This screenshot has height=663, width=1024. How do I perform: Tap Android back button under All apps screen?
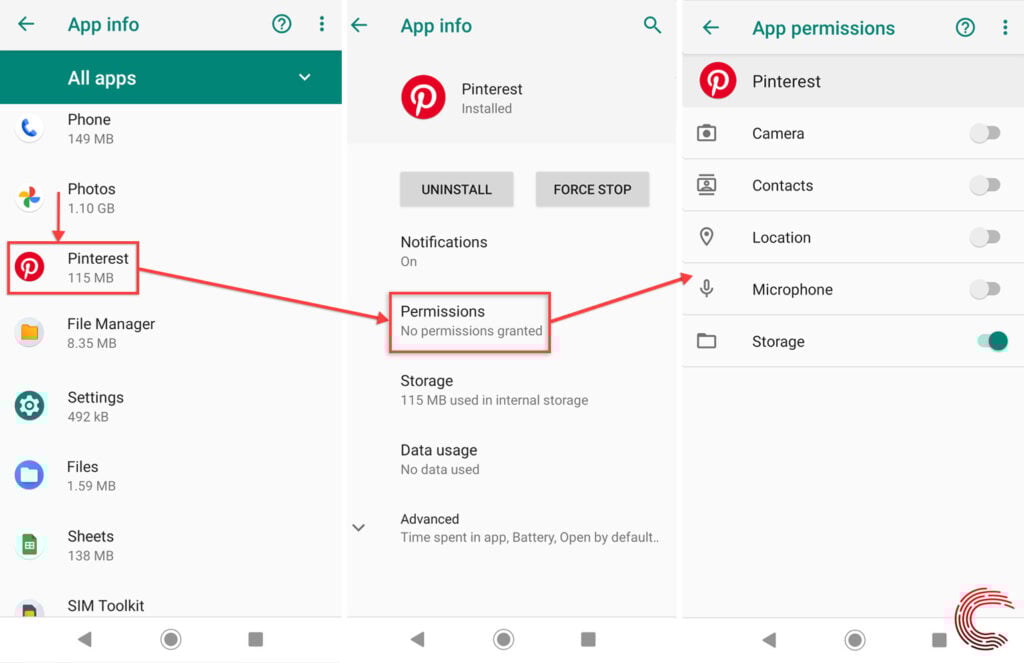[x=85, y=639]
